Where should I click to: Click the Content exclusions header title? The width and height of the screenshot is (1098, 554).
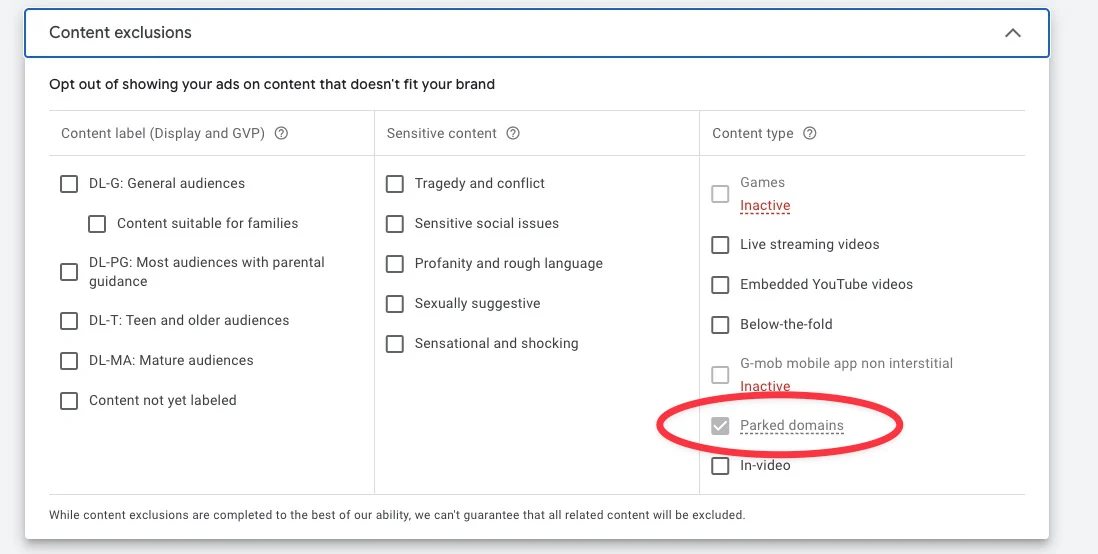point(120,32)
